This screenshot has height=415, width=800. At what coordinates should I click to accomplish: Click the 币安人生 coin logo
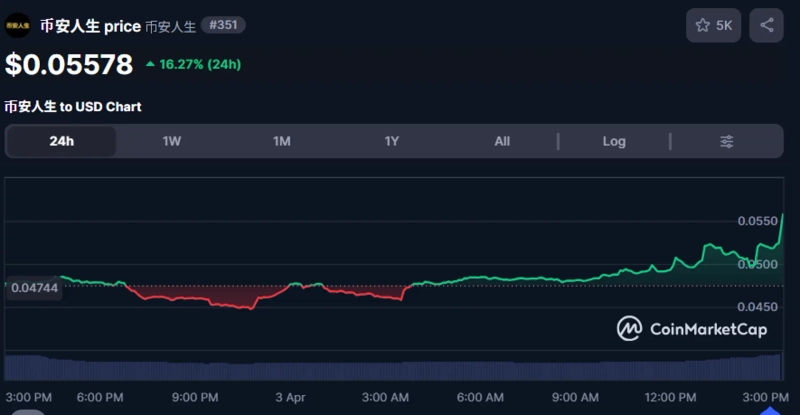18,25
